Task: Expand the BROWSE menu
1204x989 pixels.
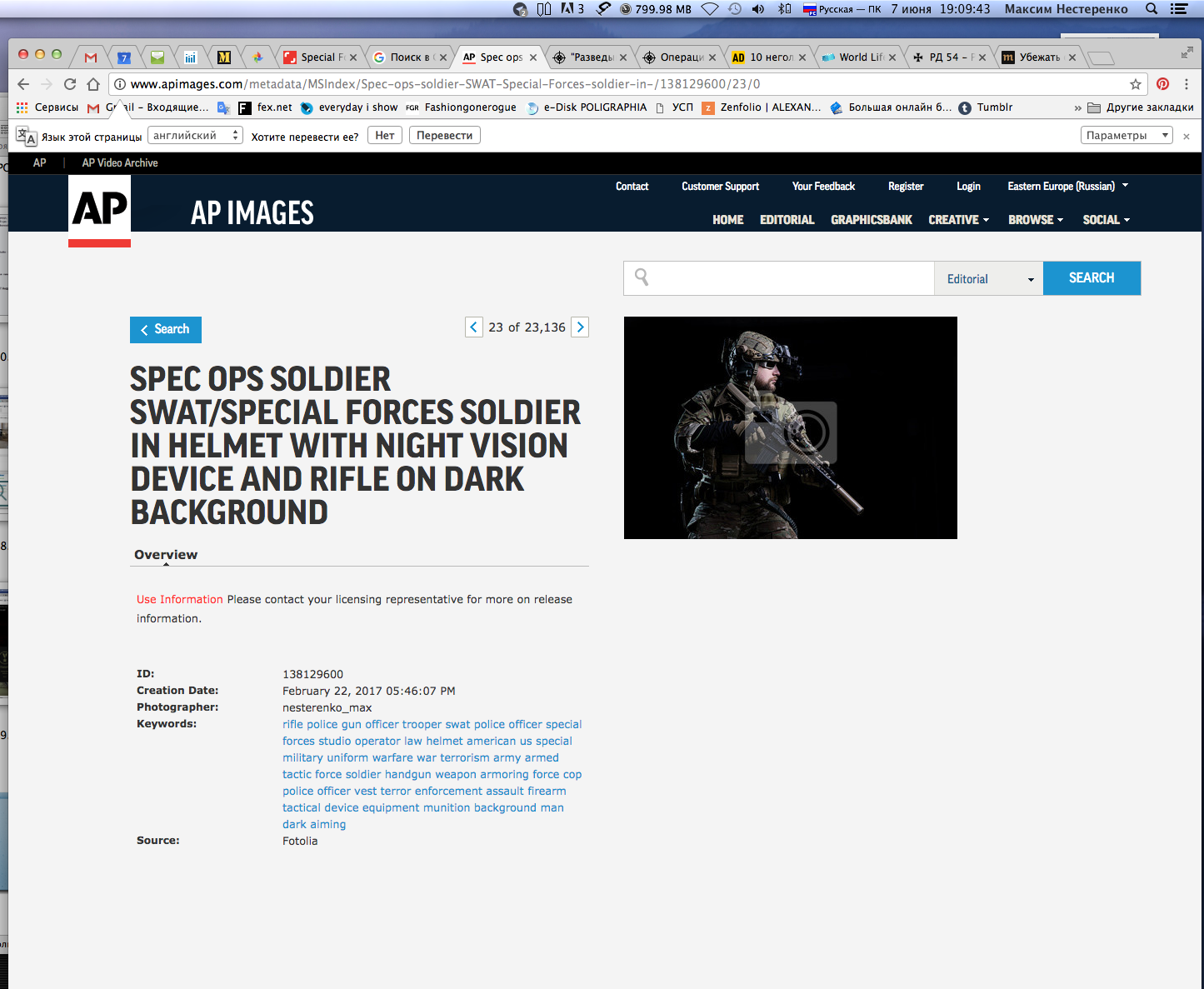Action: coord(1036,220)
